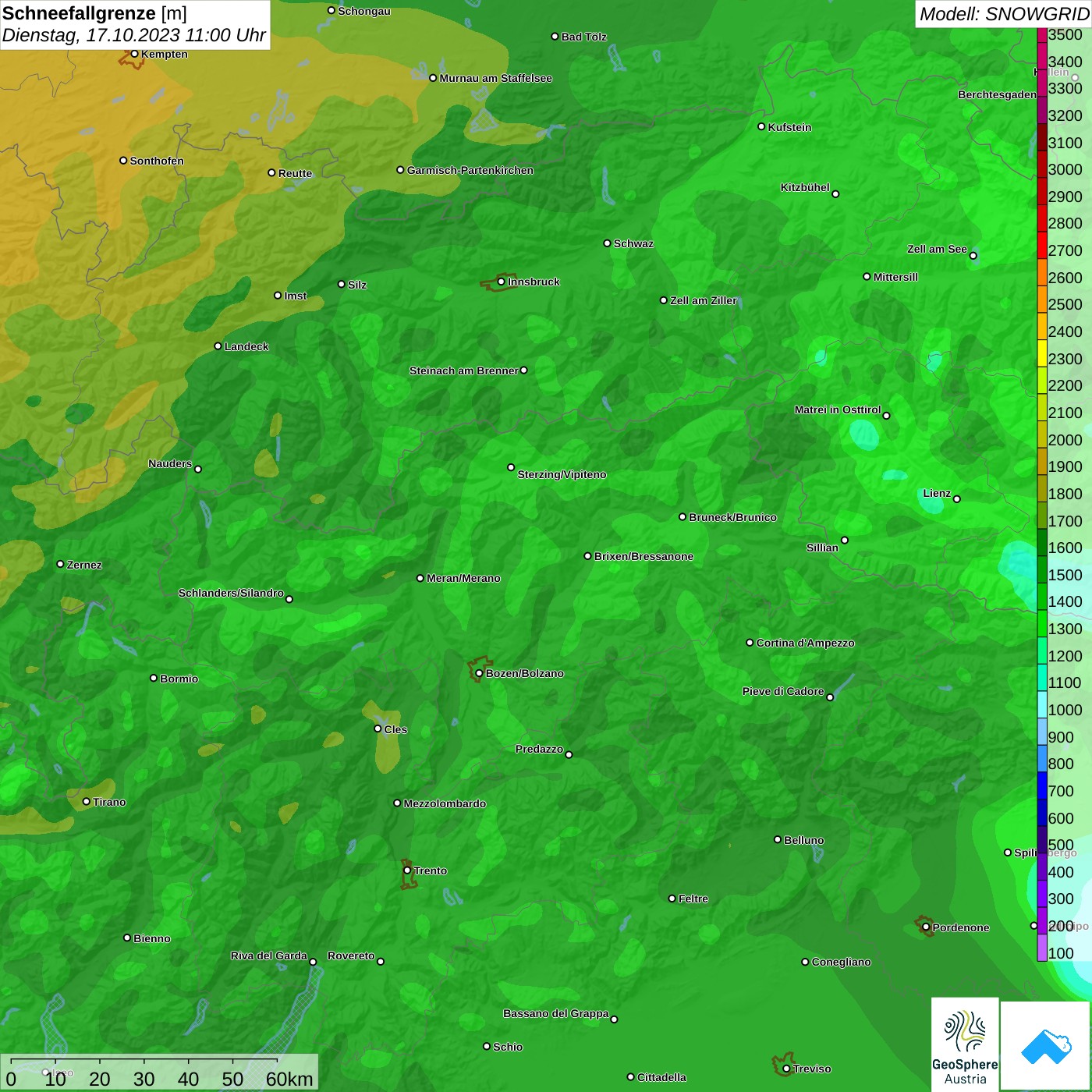1092x1092 pixels.
Task: Click the Trento city label
Action: [x=431, y=870]
